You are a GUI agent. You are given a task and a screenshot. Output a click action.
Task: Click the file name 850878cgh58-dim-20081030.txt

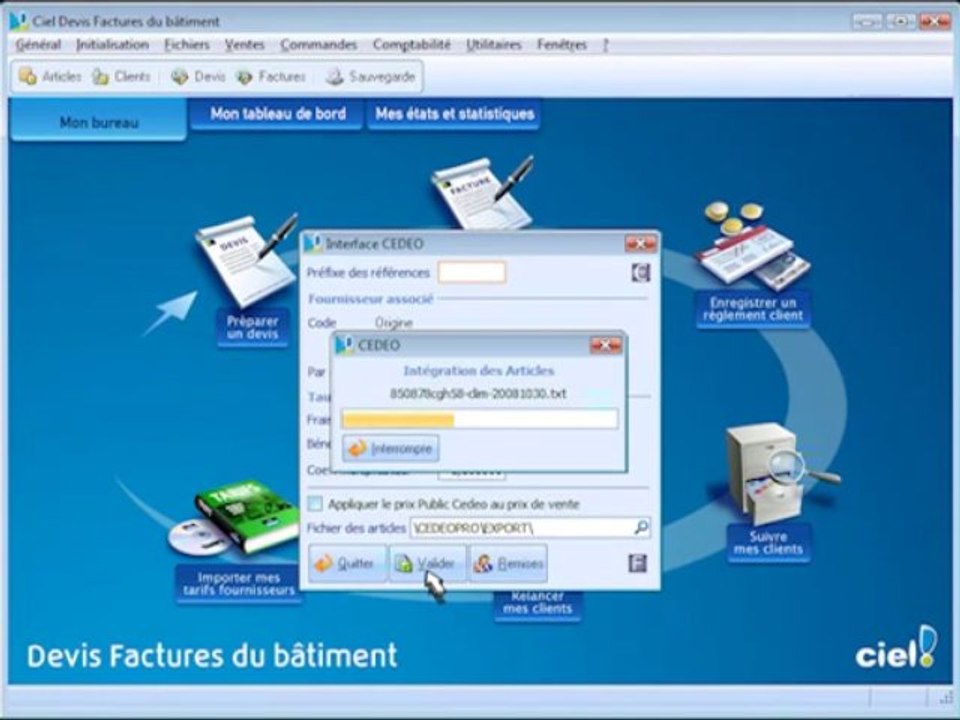click(478, 394)
